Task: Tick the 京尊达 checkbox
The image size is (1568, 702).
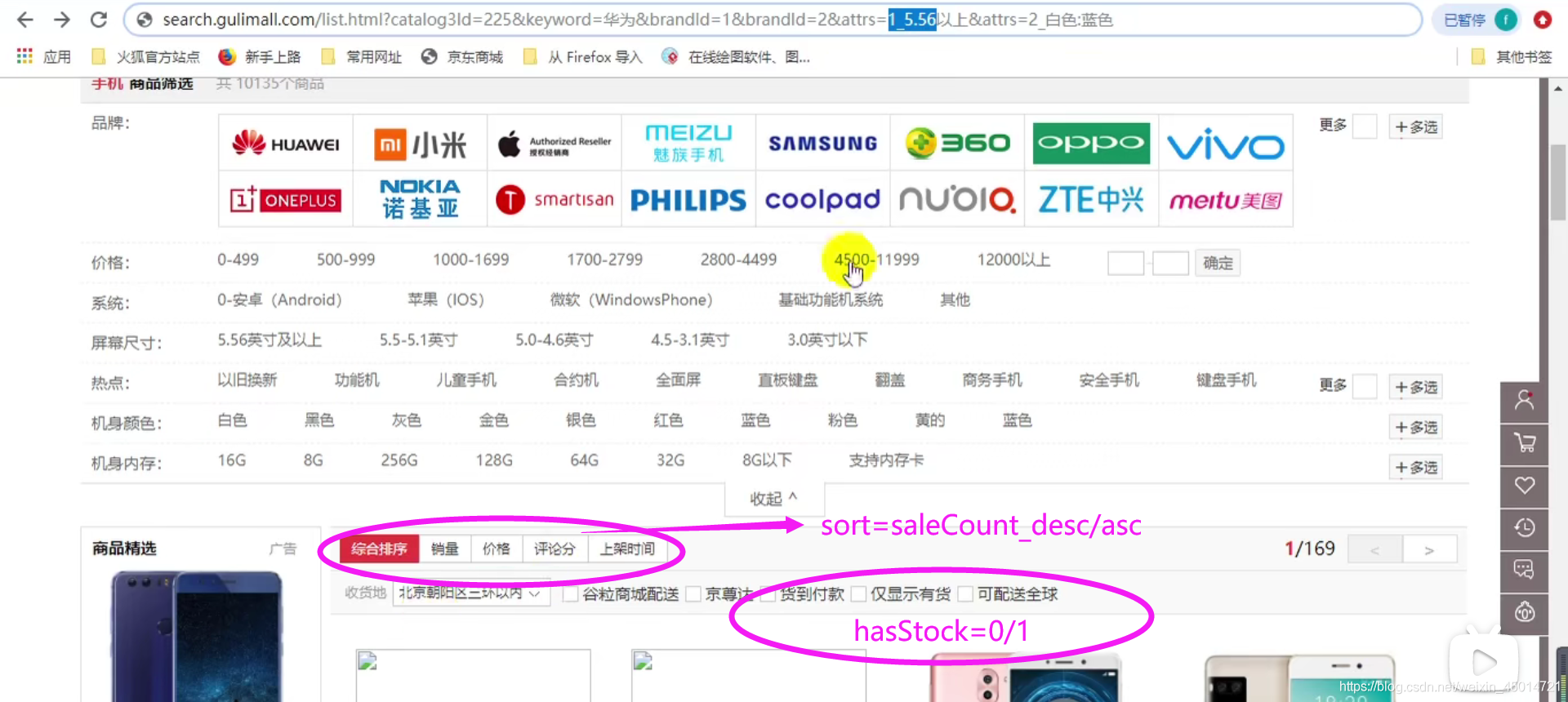Action: click(x=693, y=593)
